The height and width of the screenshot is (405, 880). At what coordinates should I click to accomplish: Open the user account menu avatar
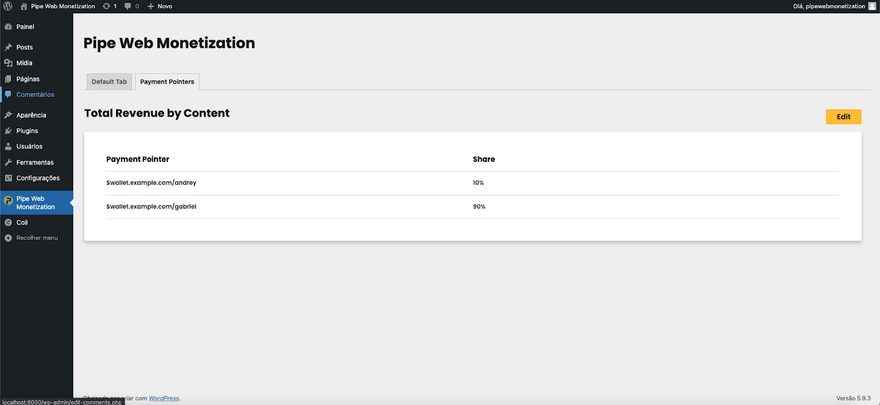point(871,6)
